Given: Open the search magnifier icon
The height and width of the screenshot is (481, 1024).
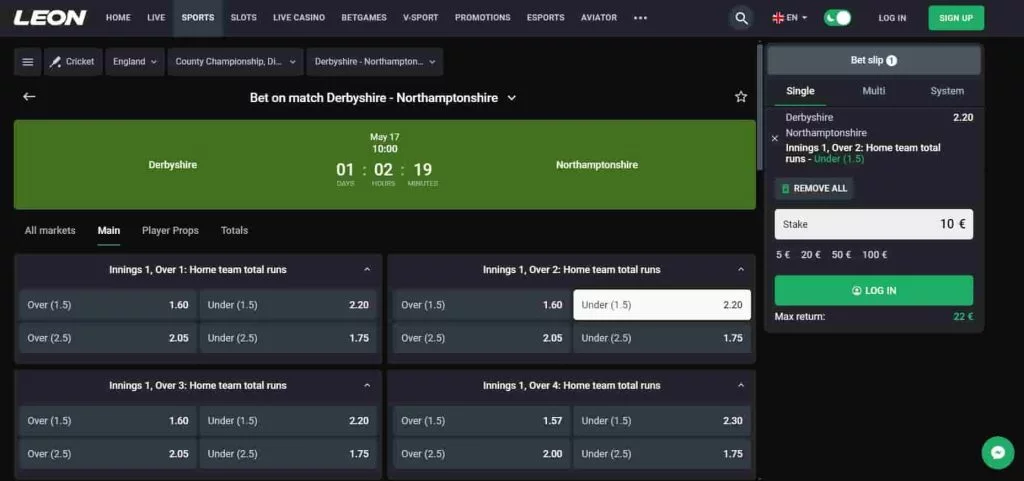Looking at the screenshot, I should pos(741,18).
